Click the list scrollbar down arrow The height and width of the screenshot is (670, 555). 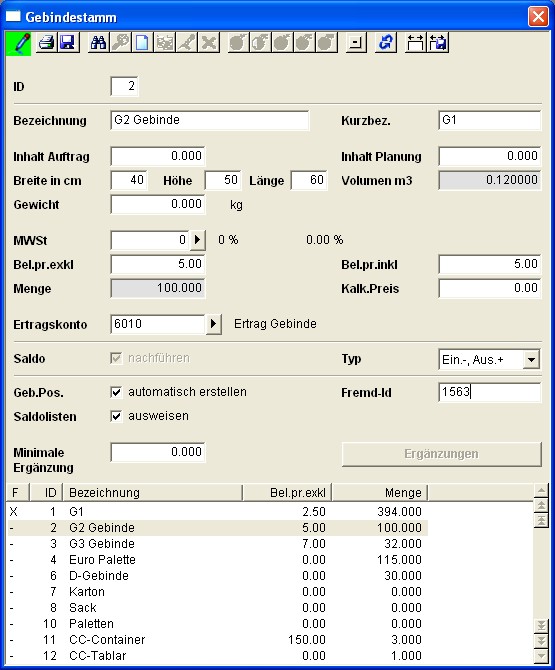541,655
